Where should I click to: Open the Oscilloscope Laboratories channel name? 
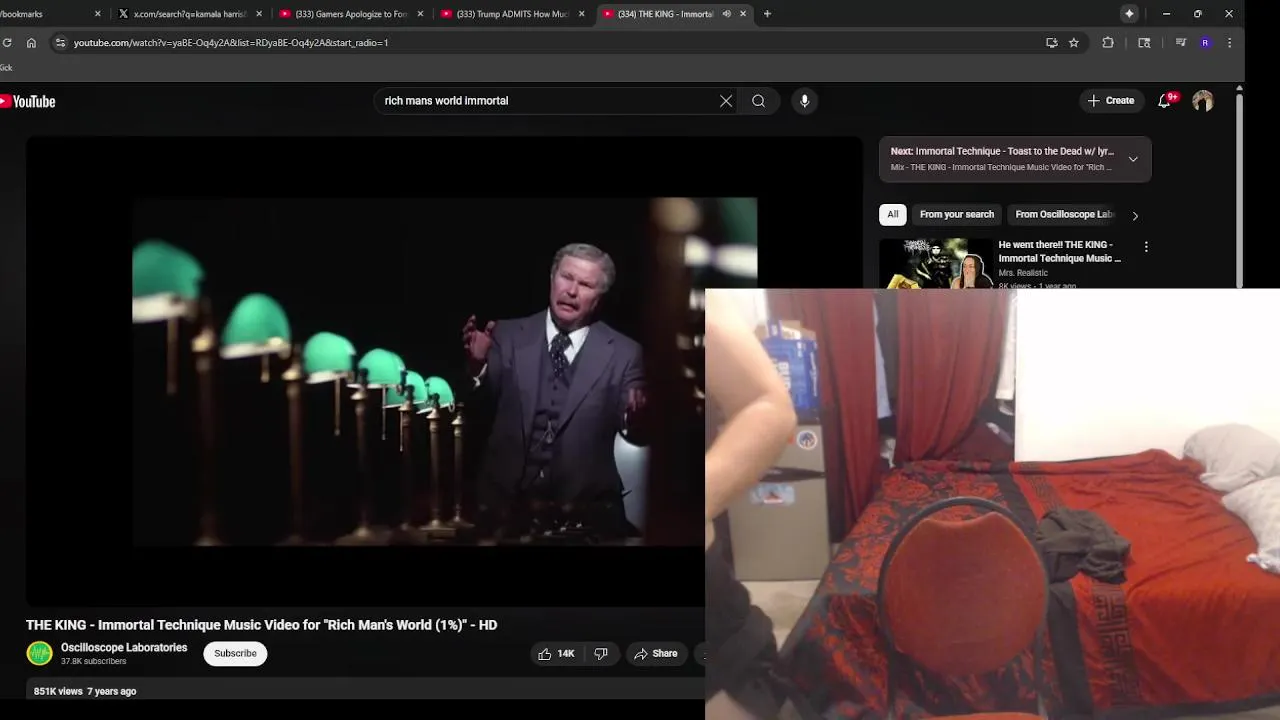coord(124,648)
